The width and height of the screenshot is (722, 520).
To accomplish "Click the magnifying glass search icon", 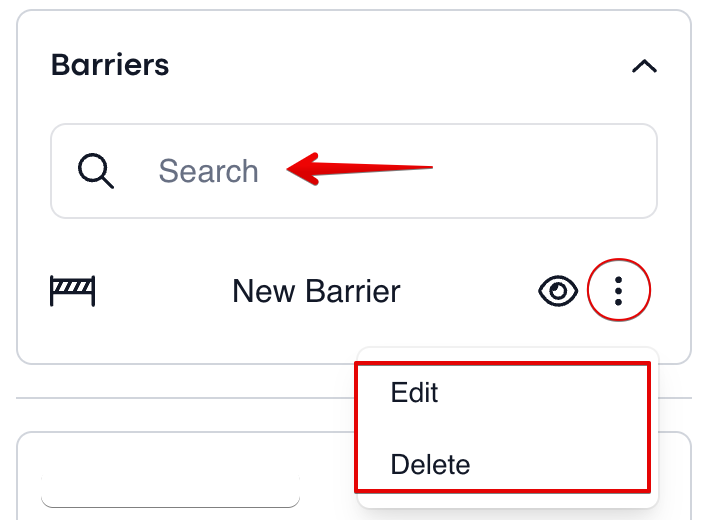I will pos(96,171).
